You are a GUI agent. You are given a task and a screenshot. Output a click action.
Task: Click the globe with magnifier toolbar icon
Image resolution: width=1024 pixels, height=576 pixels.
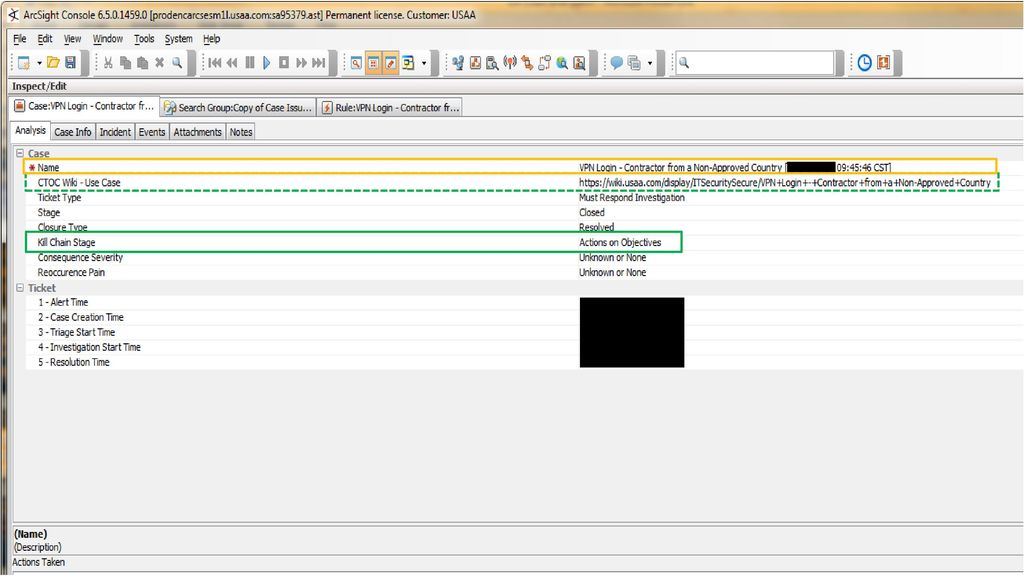tap(562, 63)
